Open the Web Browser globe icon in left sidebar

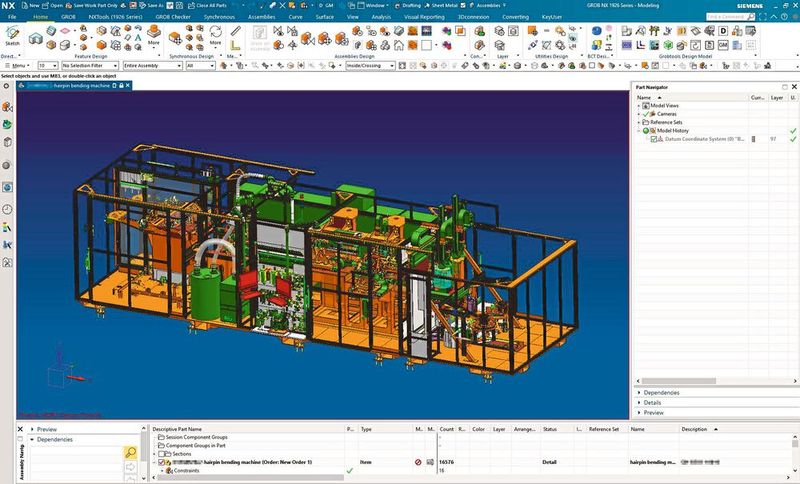(x=7, y=187)
